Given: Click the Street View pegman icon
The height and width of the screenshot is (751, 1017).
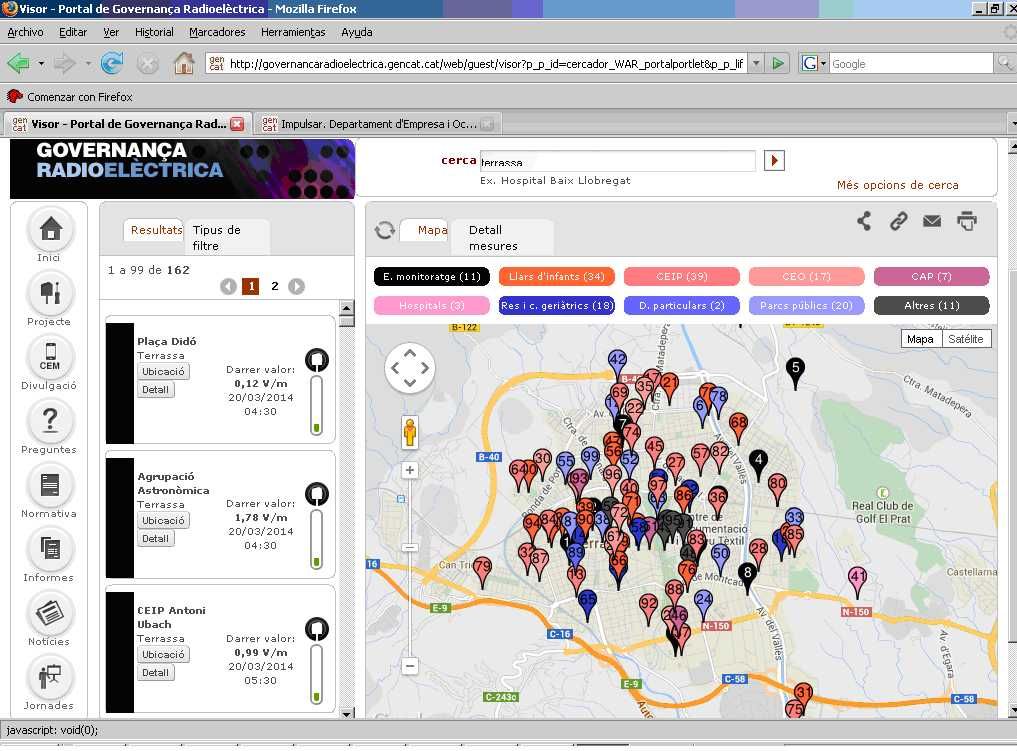Looking at the screenshot, I should tap(409, 432).
